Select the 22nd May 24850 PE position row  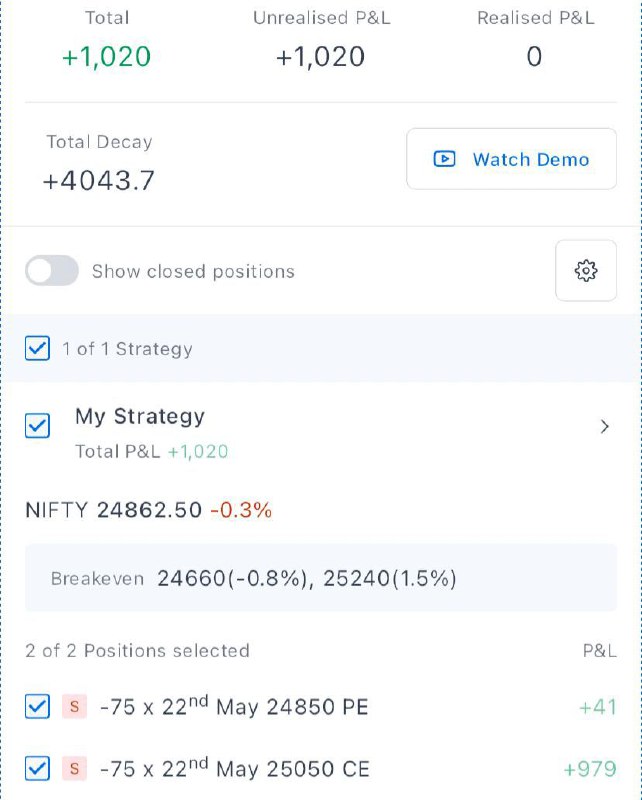(320, 707)
